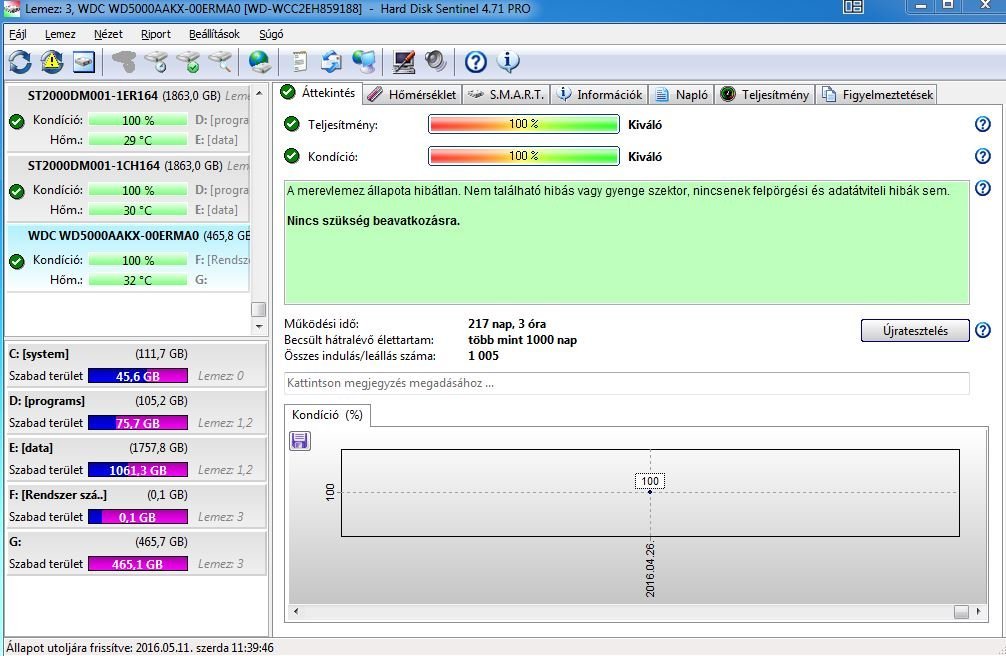Switch to the Áttekintés tab
This screenshot has height=656, width=1006.
coord(319,93)
